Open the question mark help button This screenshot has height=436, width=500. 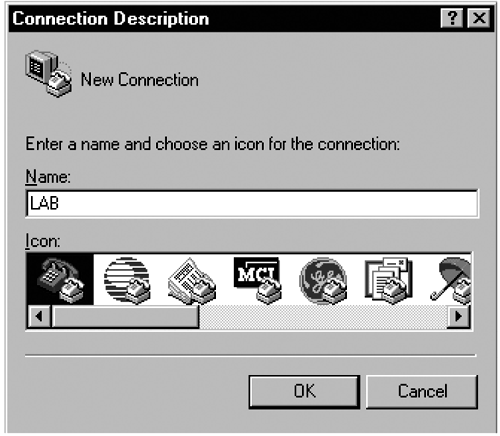click(452, 18)
